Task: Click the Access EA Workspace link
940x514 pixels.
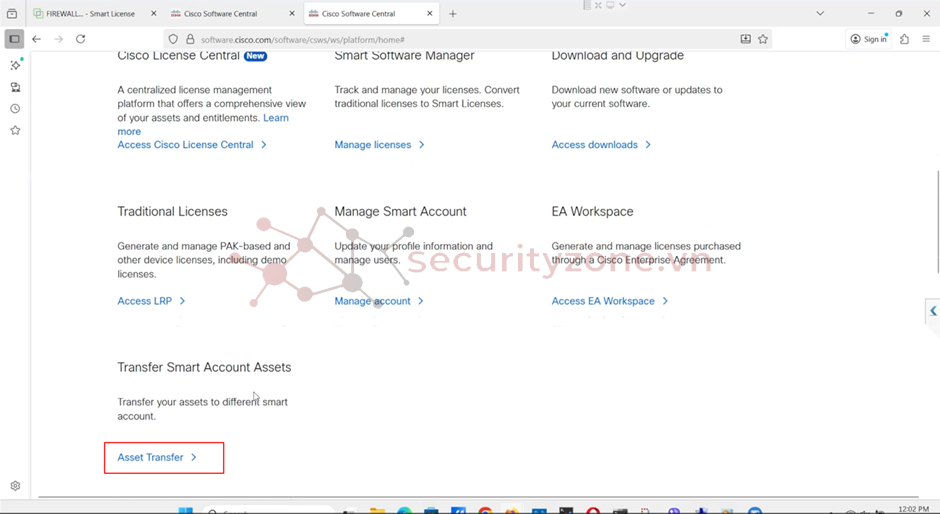Action: 603,301
